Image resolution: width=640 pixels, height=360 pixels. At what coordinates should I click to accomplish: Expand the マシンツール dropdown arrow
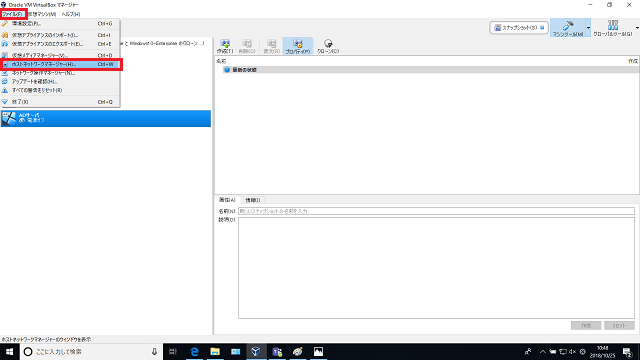[588, 28]
